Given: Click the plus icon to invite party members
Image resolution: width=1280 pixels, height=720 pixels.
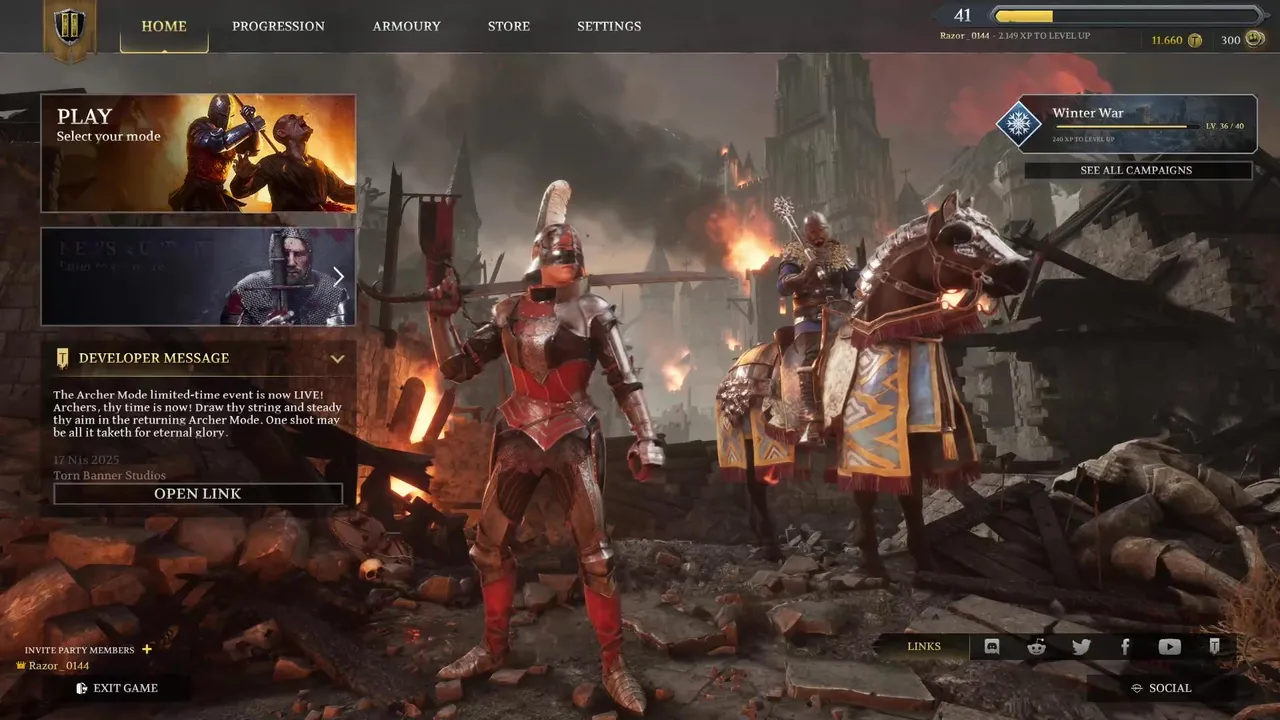Looking at the screenshot, I should coord(147,649).
